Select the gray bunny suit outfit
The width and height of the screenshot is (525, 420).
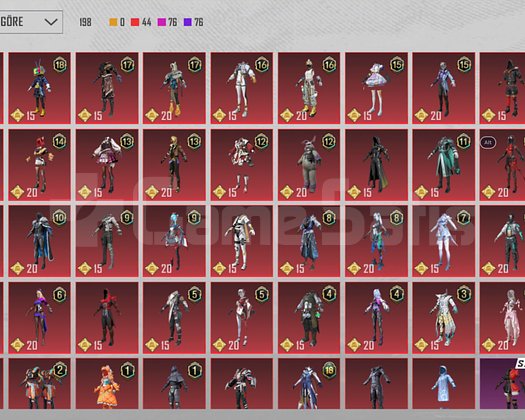tap(309, 165)
